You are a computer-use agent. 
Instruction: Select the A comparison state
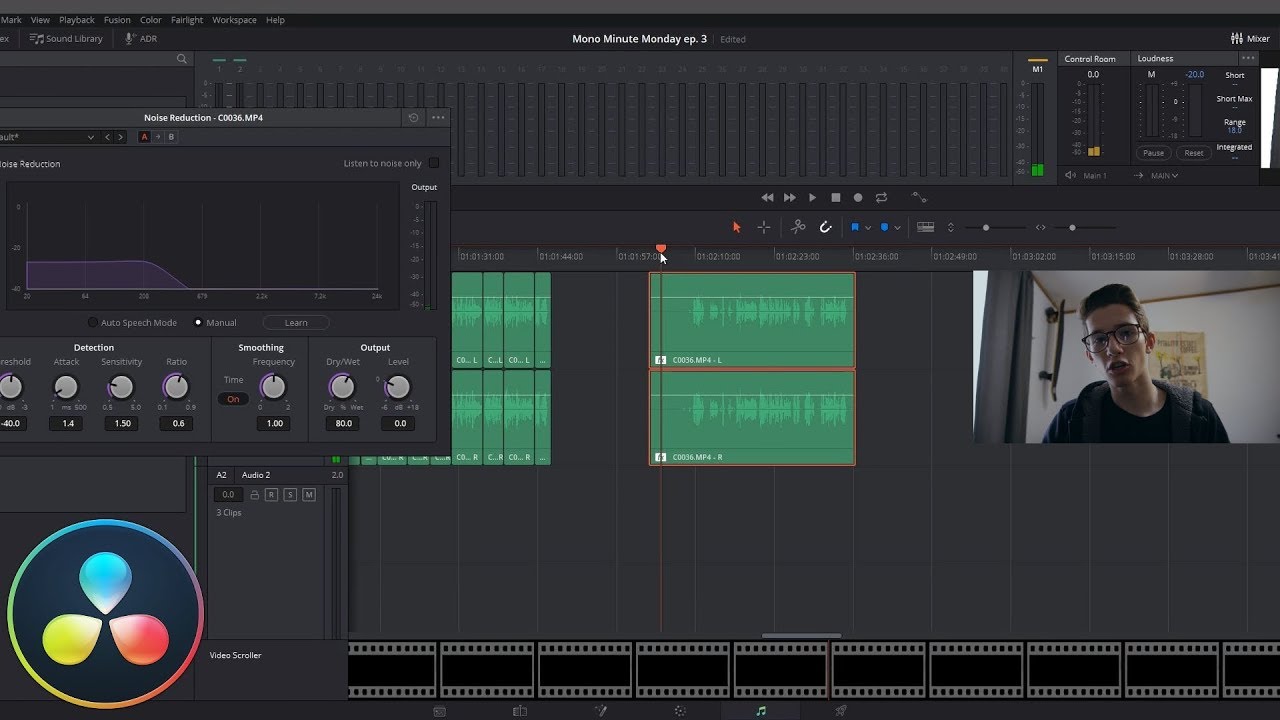(144, 137)
